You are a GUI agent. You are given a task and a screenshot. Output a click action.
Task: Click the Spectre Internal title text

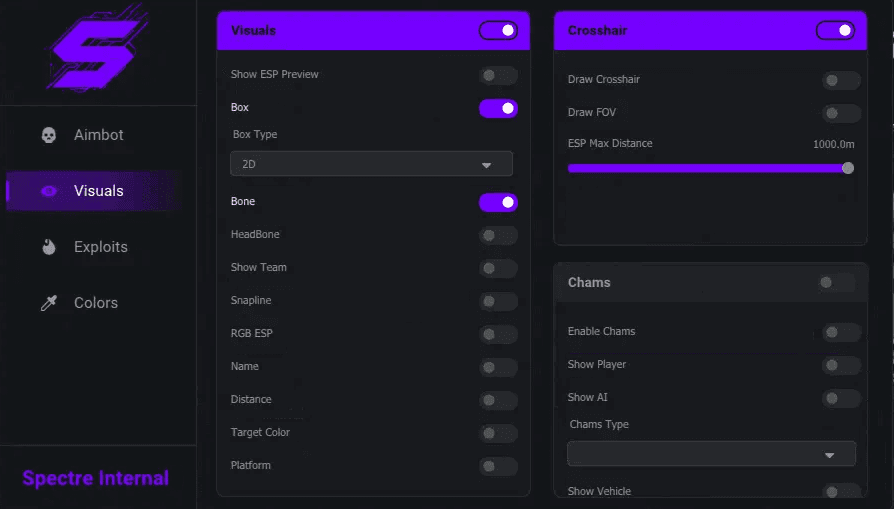pos(95,478)
